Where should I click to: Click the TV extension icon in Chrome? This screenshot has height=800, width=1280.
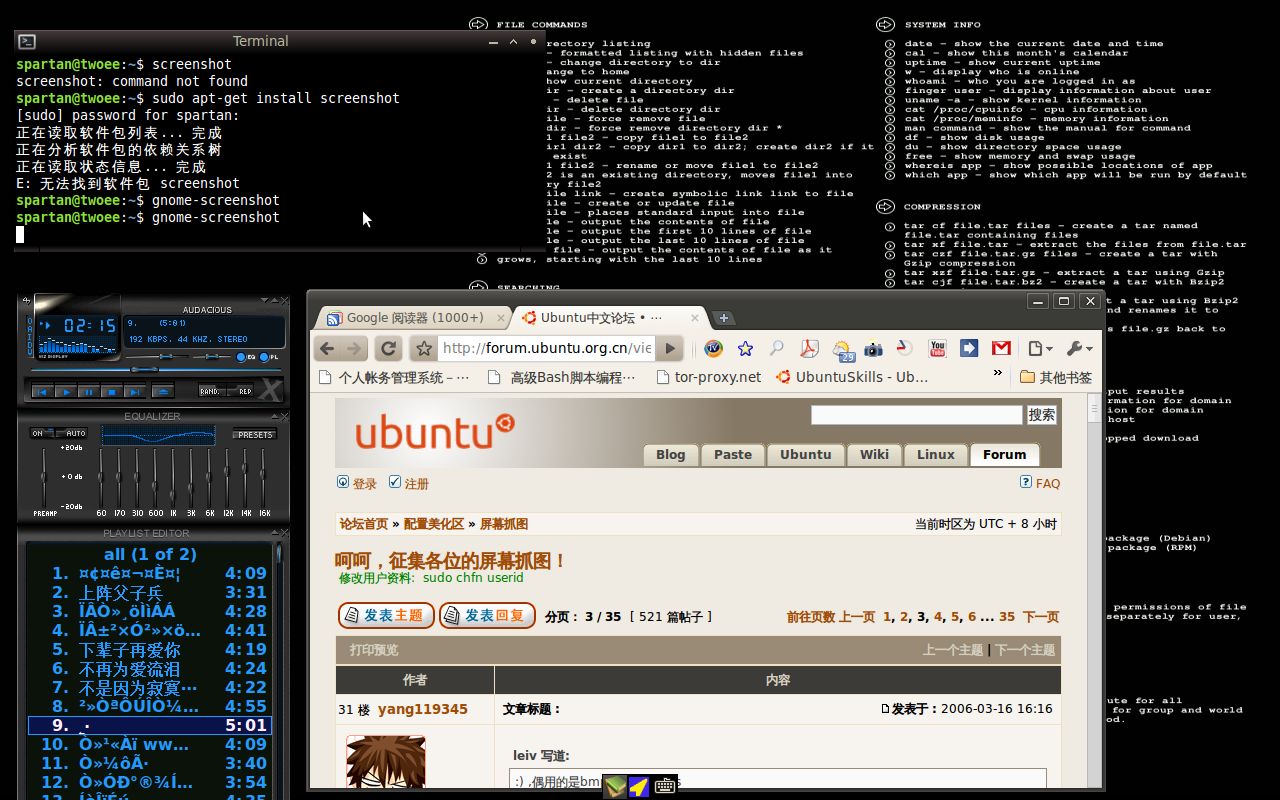[x=713, y=348]
